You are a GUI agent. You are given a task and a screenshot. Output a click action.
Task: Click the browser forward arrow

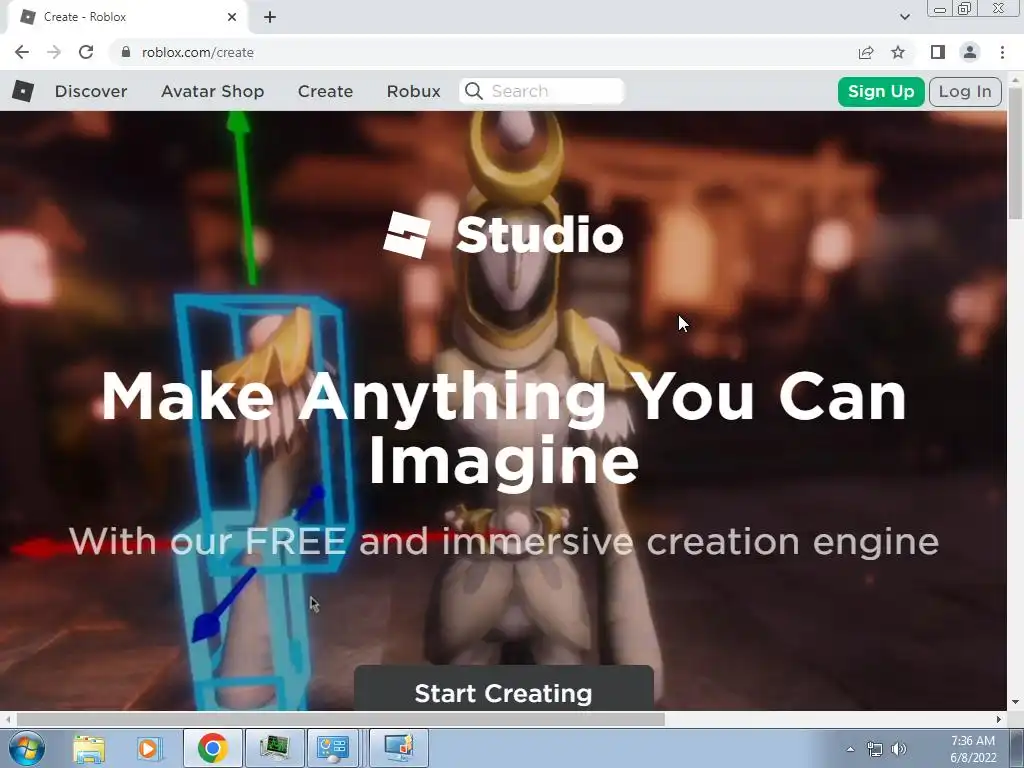[54, 52]
